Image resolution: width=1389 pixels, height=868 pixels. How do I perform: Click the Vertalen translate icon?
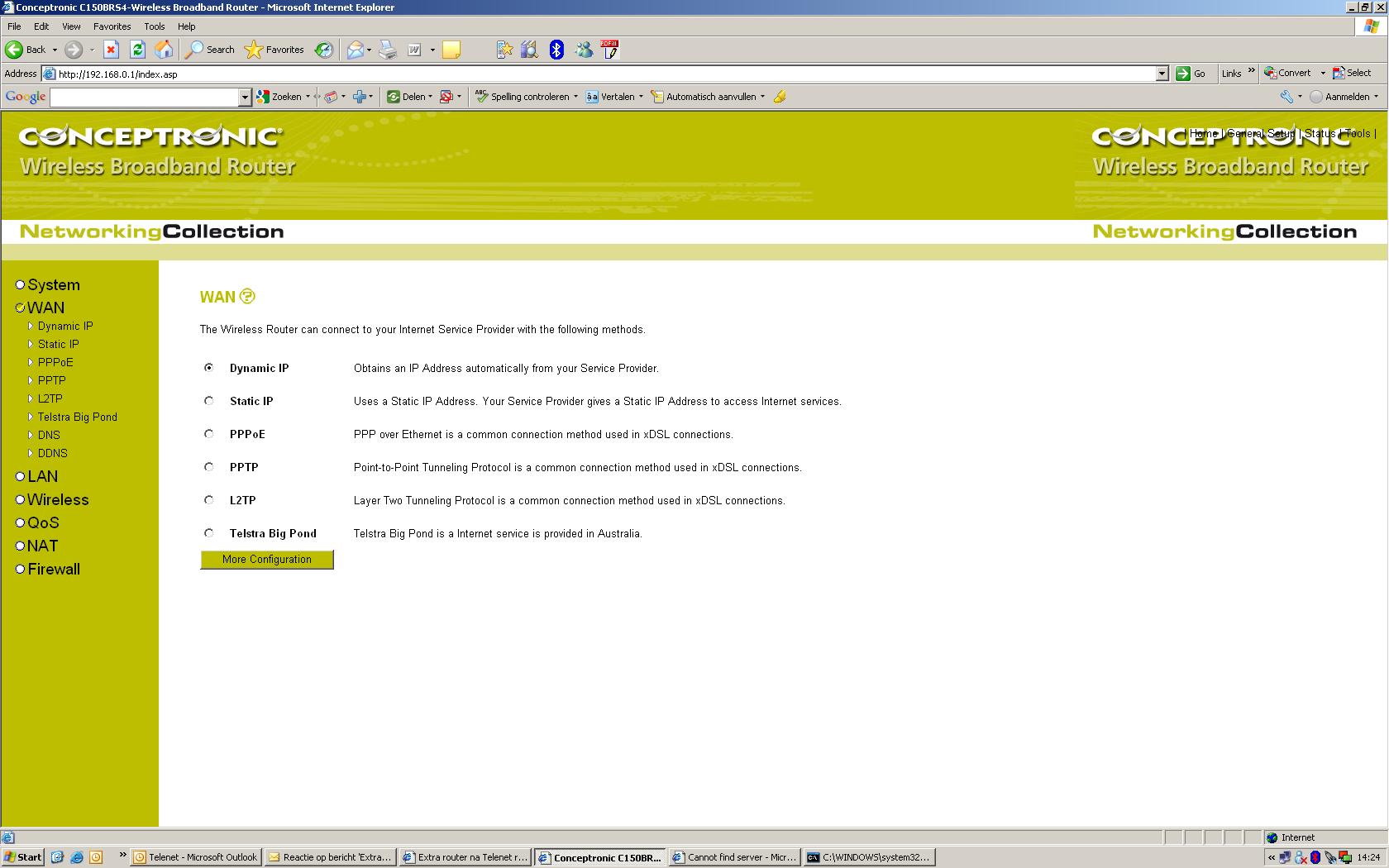(592, 97)
